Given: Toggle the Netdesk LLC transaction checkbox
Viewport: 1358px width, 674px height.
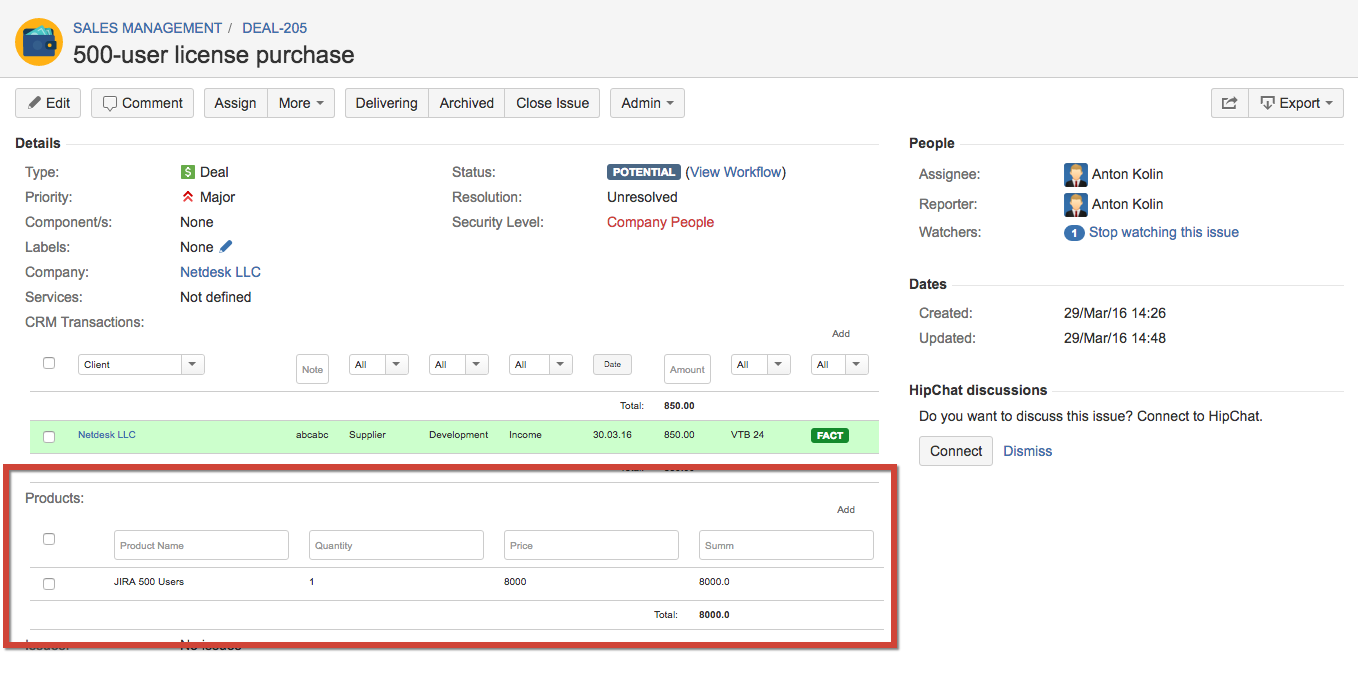Looking at the screenshot, I should pyautogui.click(x=49, y=437).
